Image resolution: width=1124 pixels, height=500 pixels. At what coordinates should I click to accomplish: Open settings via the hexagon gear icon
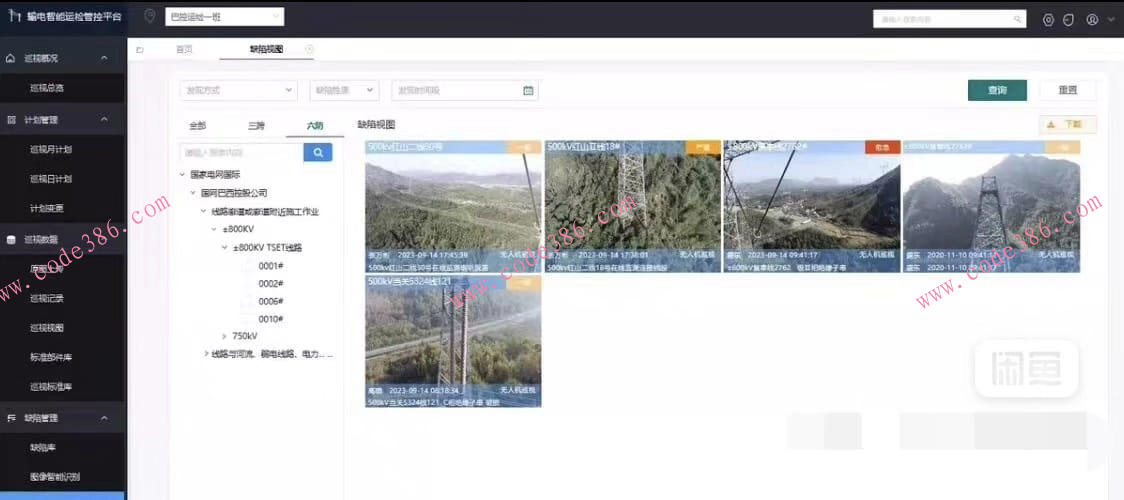(1048, 20)
